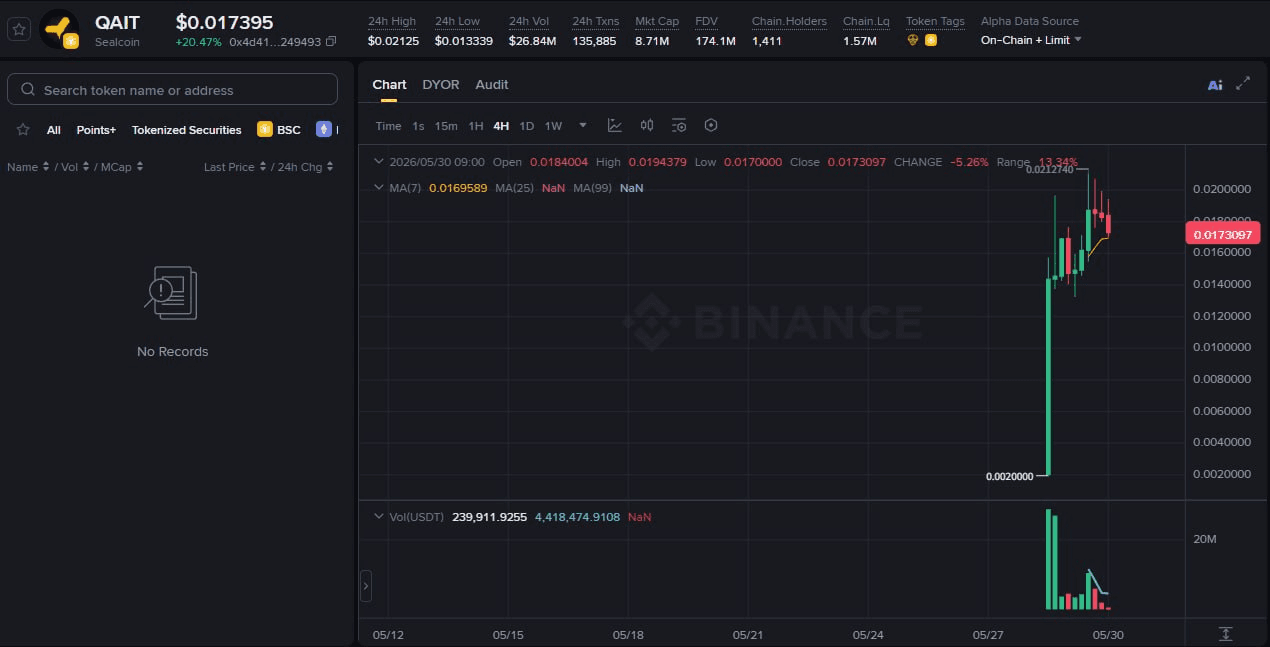Click the 0.0020000 low price marker
Image resolution: width=1270 pixels, height=647 pixels.
(x=1009, y=477)
